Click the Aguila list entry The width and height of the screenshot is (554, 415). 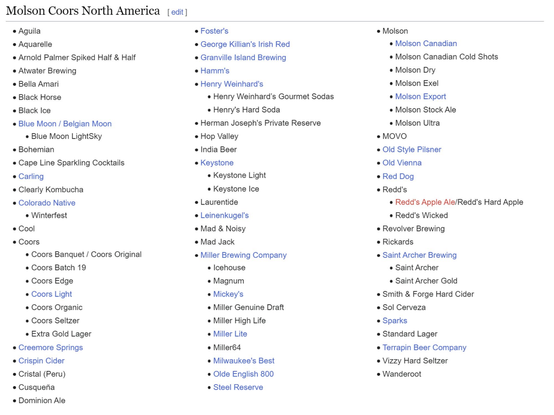tap(29, 31)
